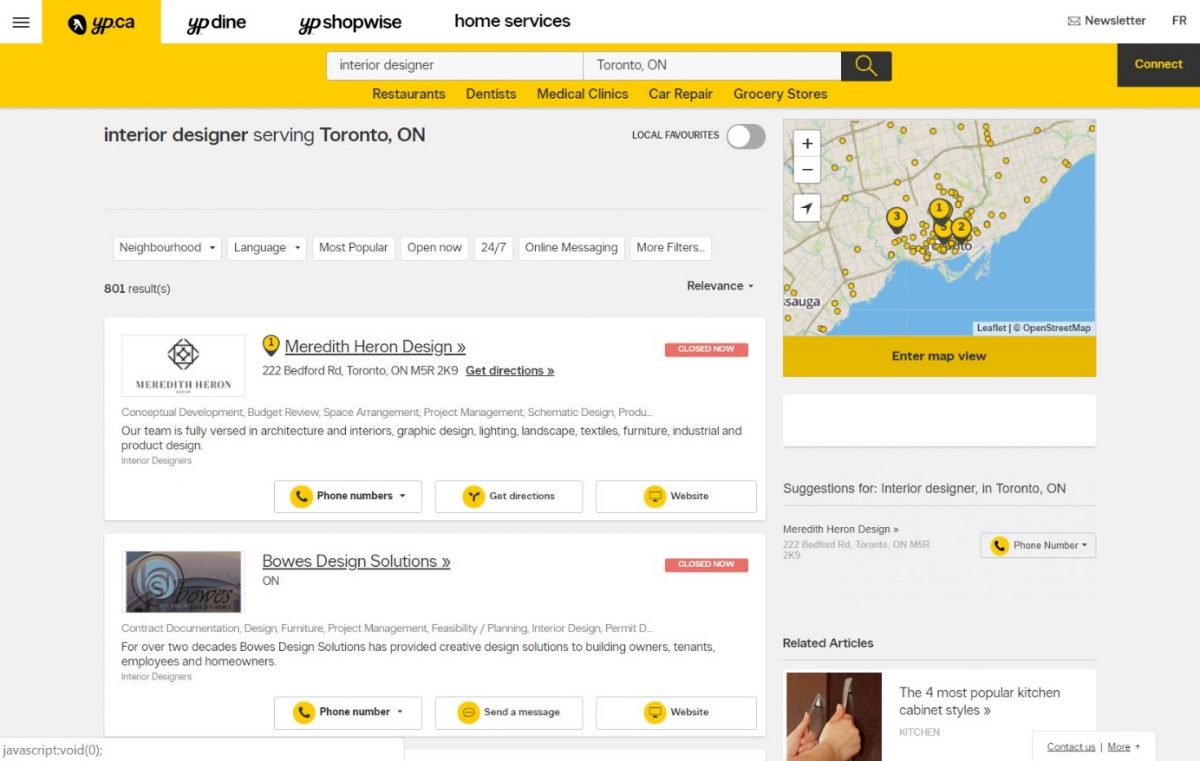Expand Phone numbers for Meredith Heron Design
The width and height of the screenshot is (1200, 761).
348,496
